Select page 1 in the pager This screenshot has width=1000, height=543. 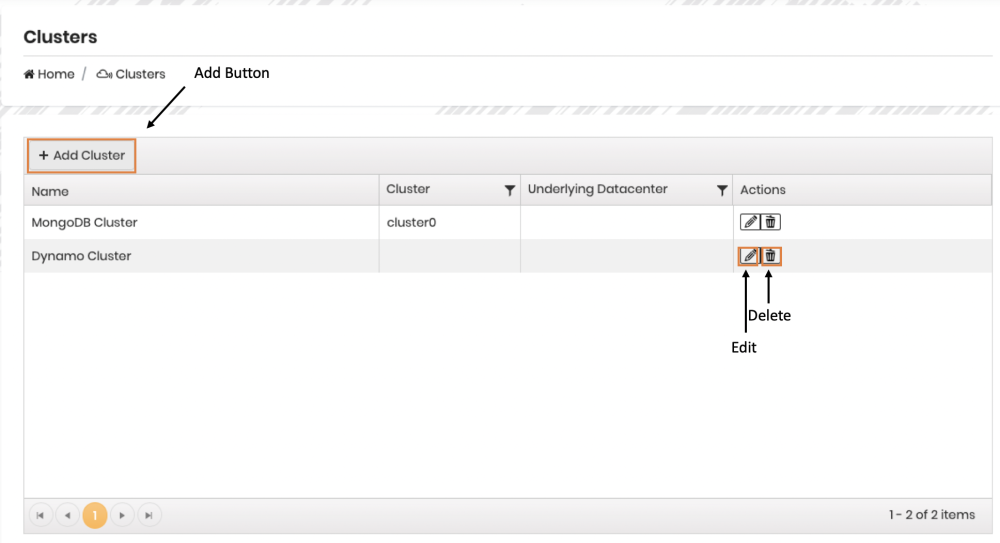(x=94, y=515)
